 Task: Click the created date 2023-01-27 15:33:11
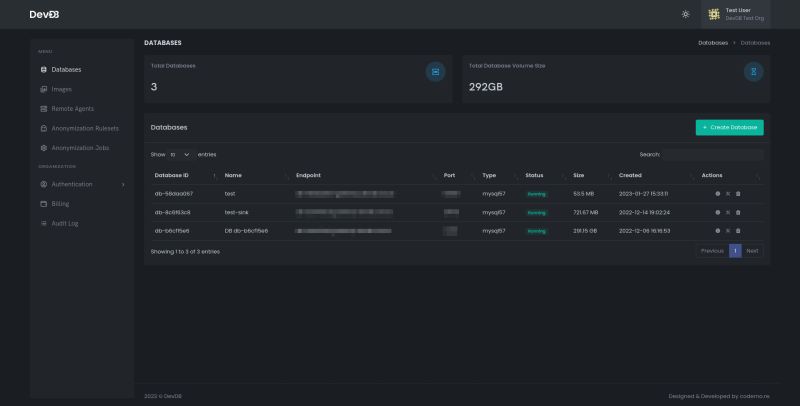click(643, 194)
